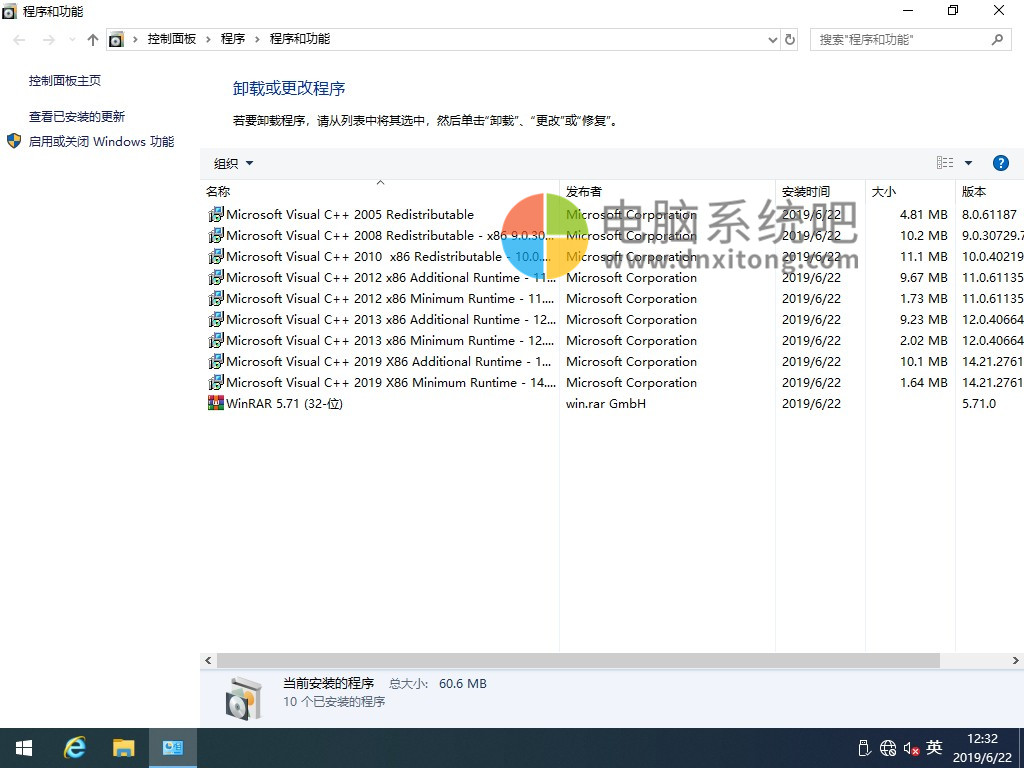Screen dimensions: 1024x768
Task: Go to 控制面板主页
Action: [x=65, y=81]
